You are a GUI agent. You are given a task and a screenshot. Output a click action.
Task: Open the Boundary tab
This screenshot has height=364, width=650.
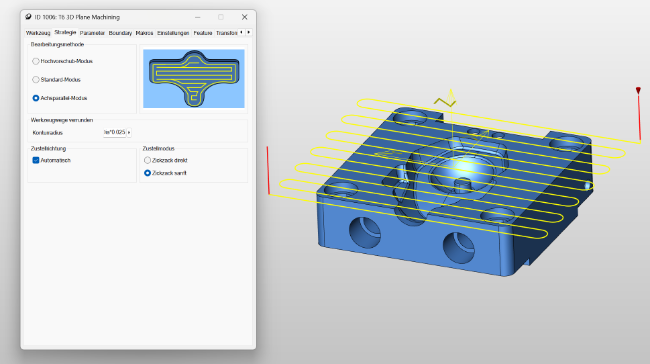tap(120, 33)
